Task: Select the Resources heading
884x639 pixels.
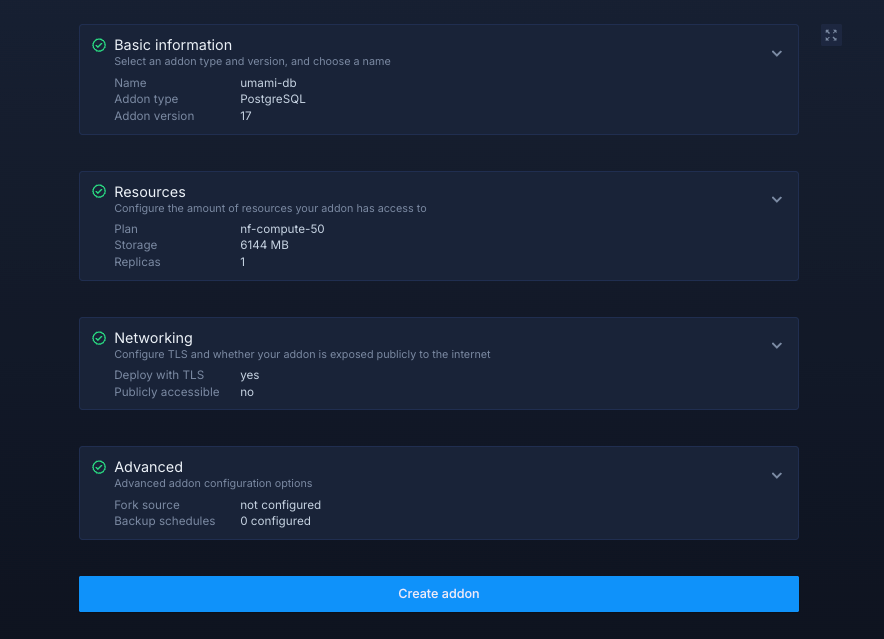Action: pos(150,192)
